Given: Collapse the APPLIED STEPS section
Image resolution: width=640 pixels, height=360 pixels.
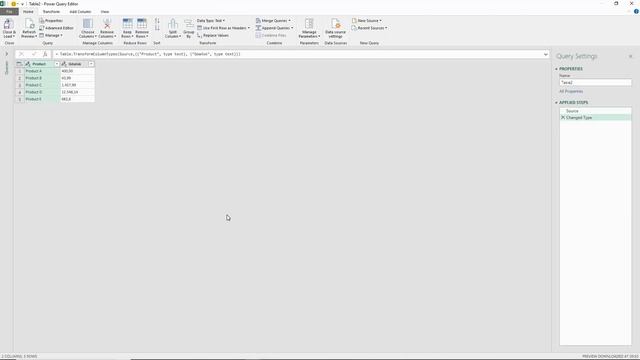Looking at the screenshot, I should (x=556, y=102).
